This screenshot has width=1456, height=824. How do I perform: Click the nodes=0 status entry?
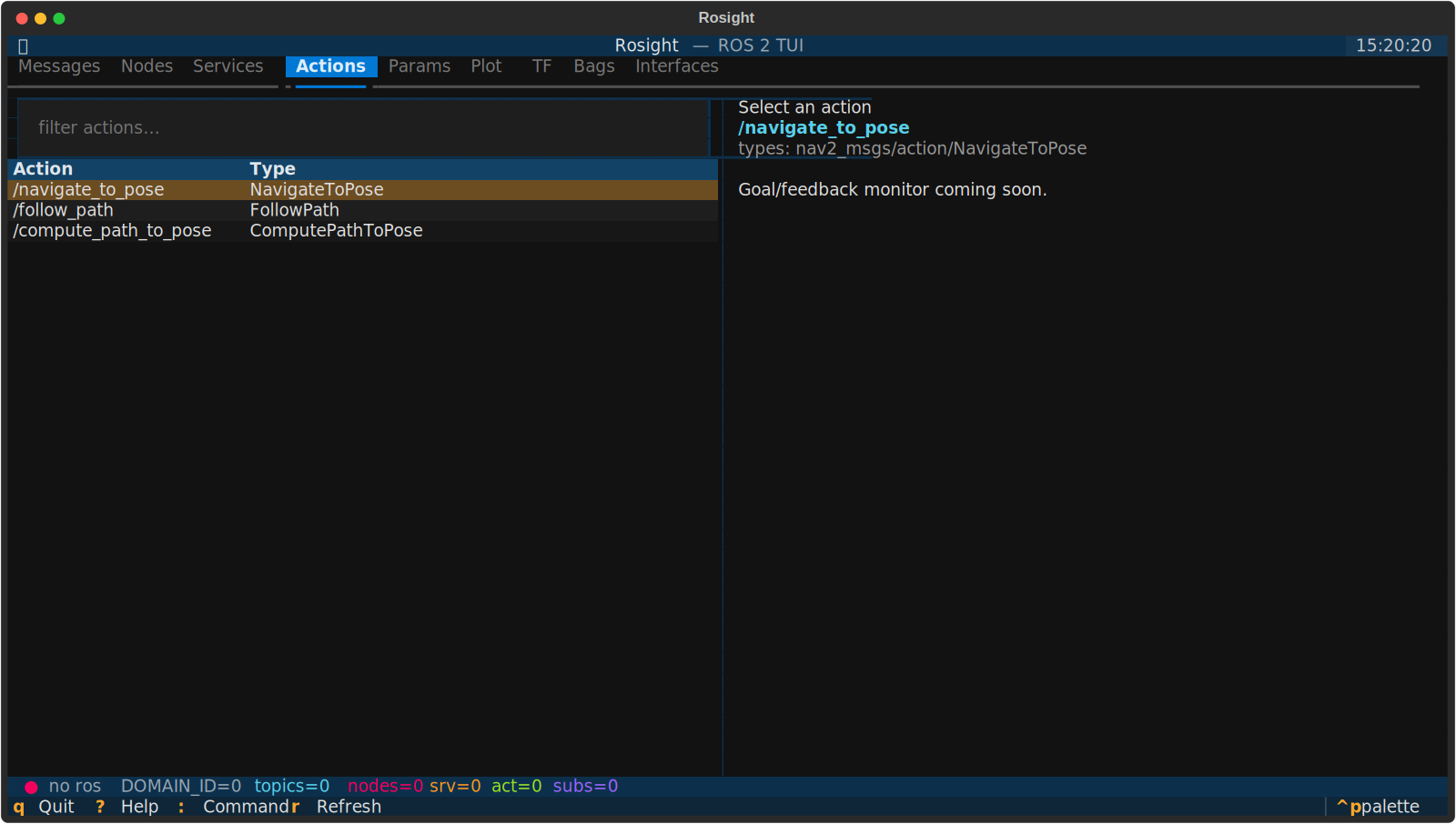(x=386, y=787)
